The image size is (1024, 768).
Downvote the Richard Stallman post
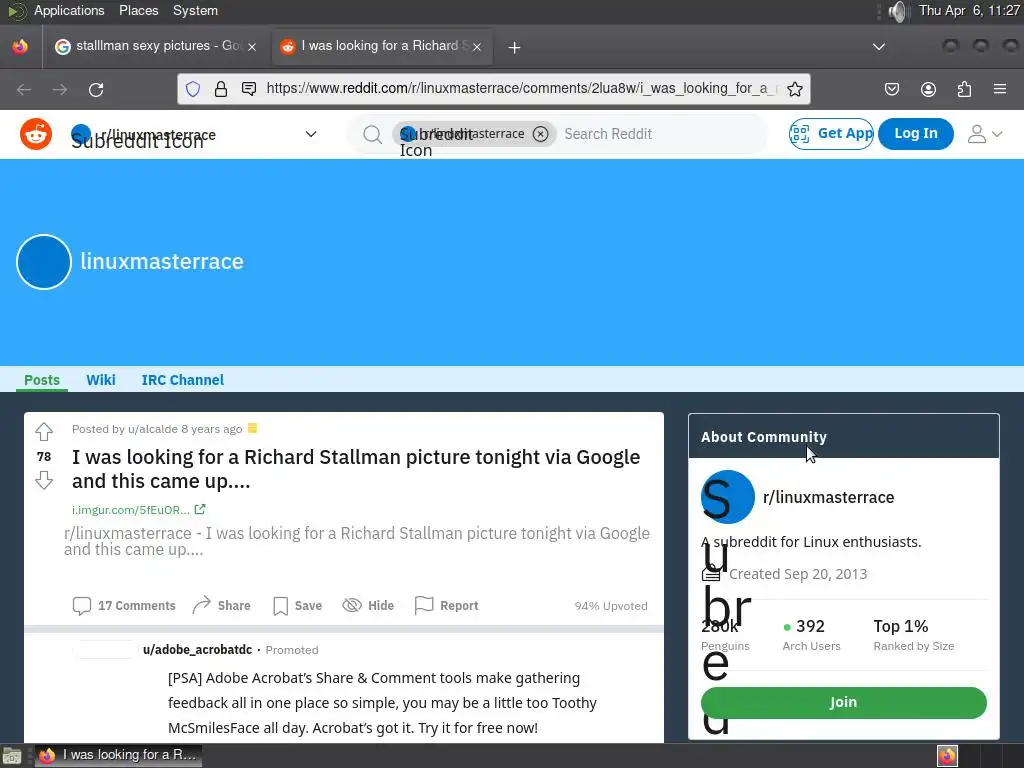pos(44,481)
